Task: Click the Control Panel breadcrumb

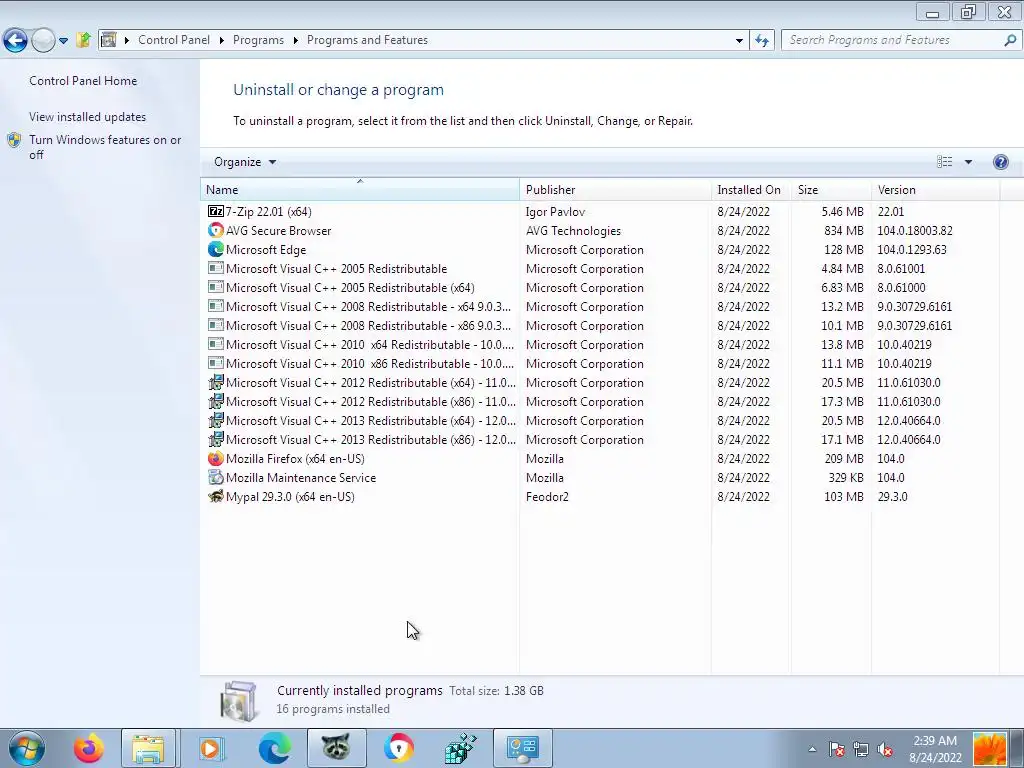Action: pyautogui.click(x=174, y=40)
